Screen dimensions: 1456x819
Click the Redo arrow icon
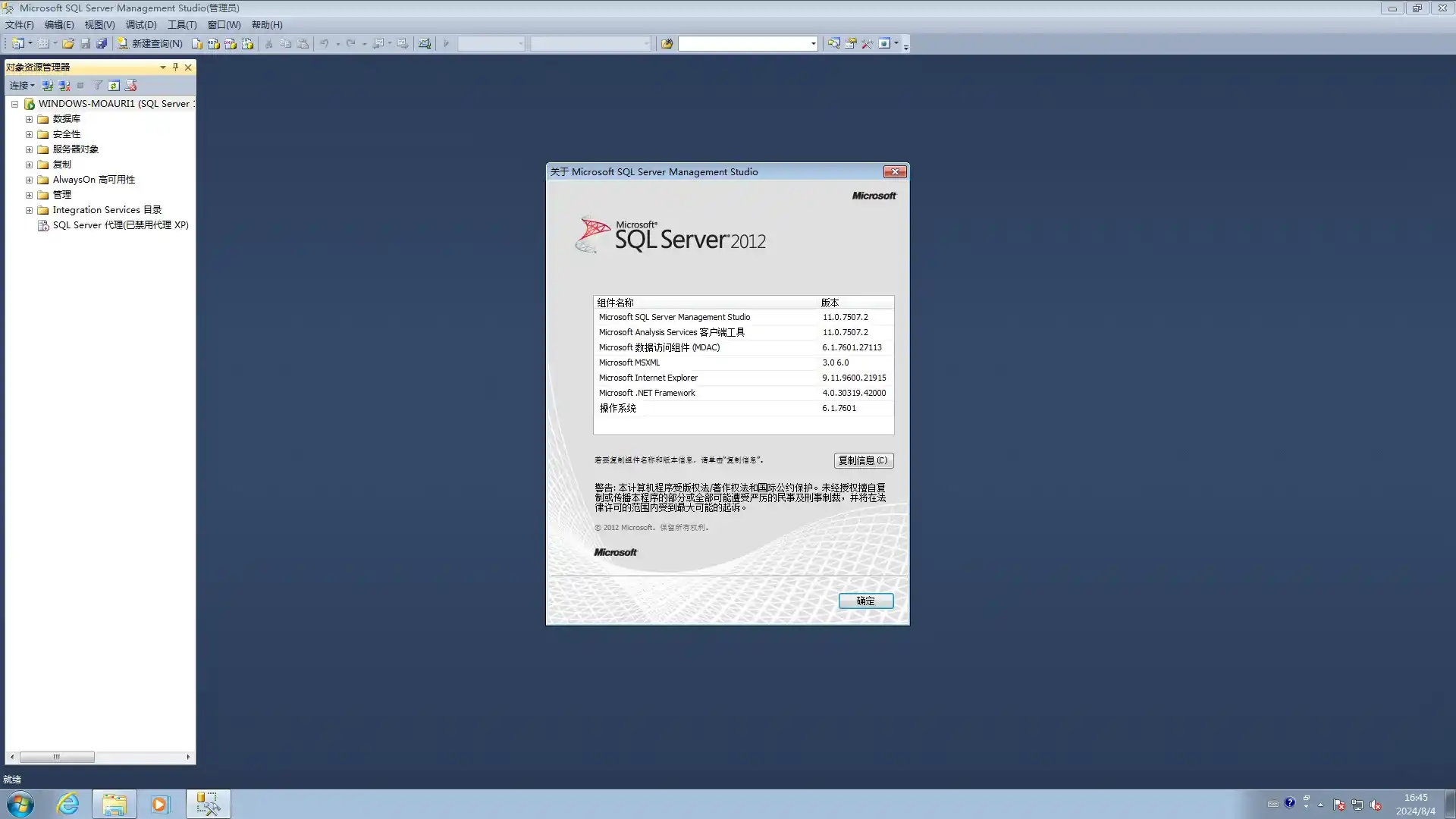point(351,44)
